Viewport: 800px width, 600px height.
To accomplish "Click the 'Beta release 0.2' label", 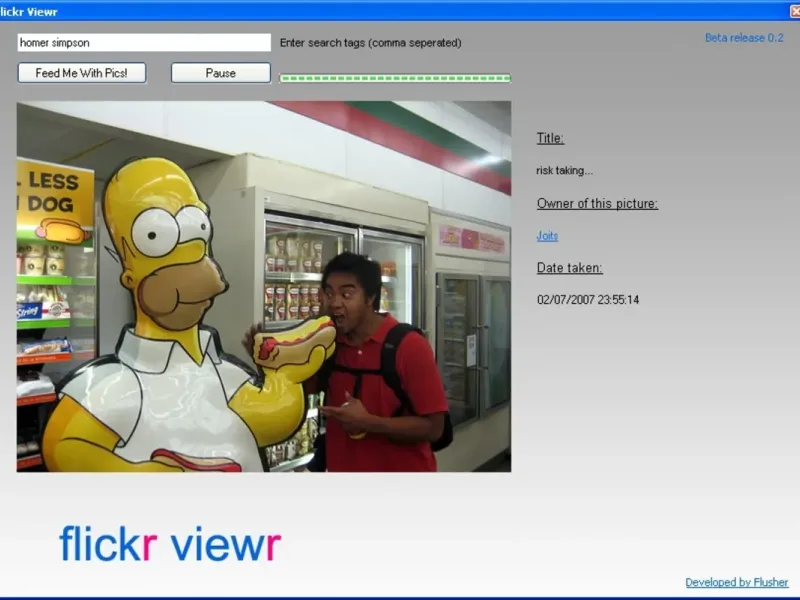I will point(744,38).
